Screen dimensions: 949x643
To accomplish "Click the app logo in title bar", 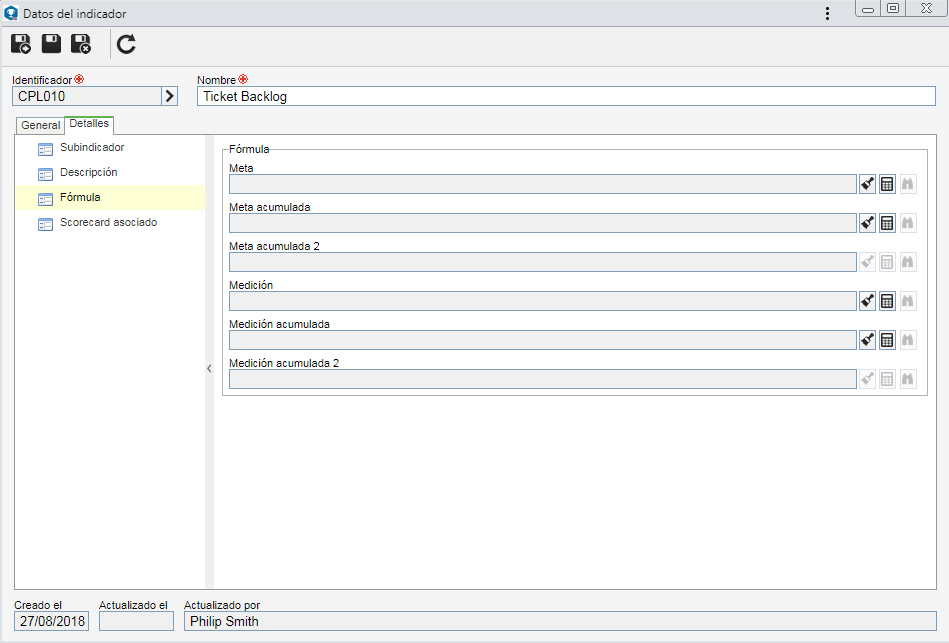I will click(x=11, y=13).
